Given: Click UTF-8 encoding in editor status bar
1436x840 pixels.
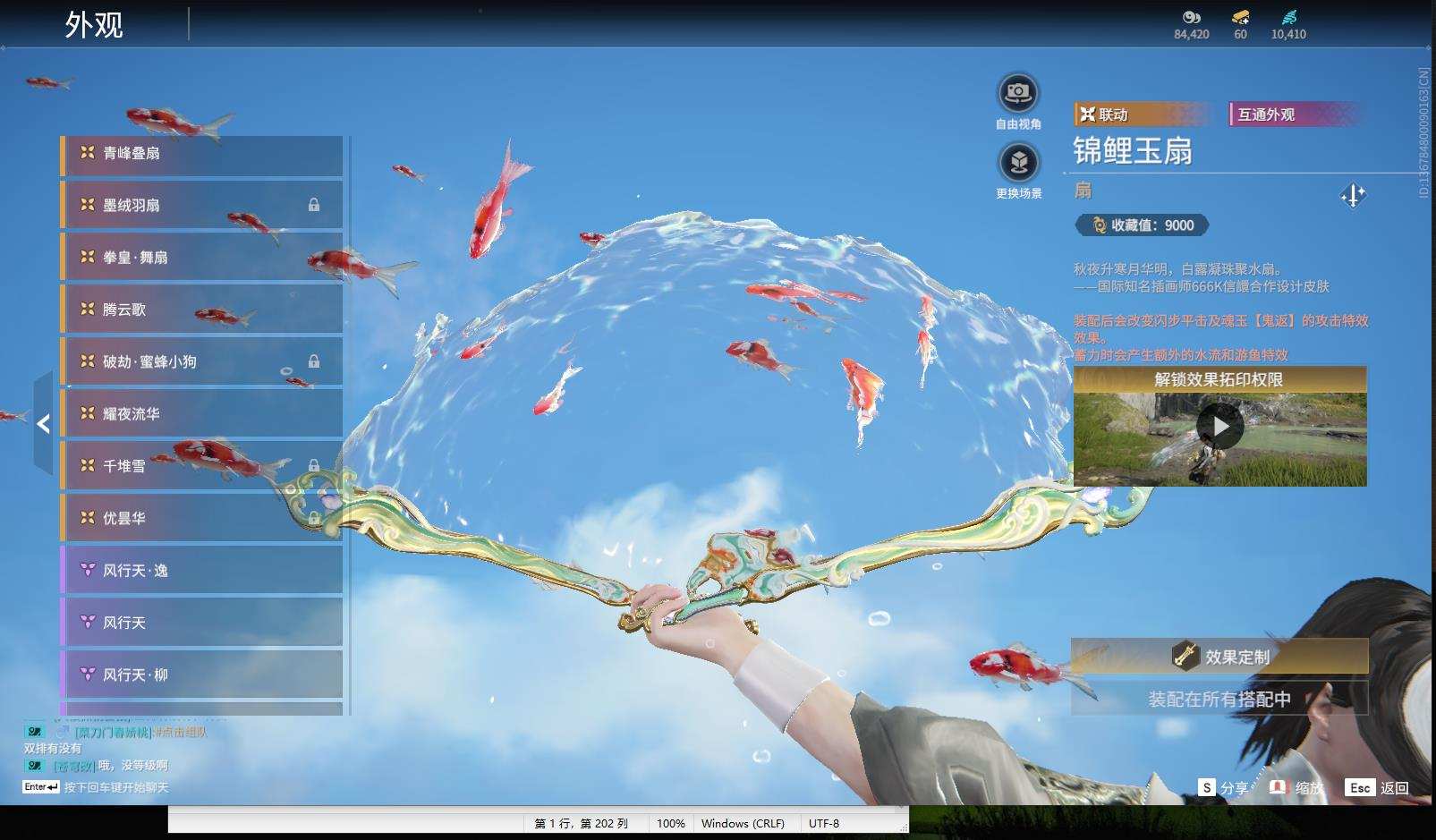Looking at the screenshot, I should tap(824, 823).
